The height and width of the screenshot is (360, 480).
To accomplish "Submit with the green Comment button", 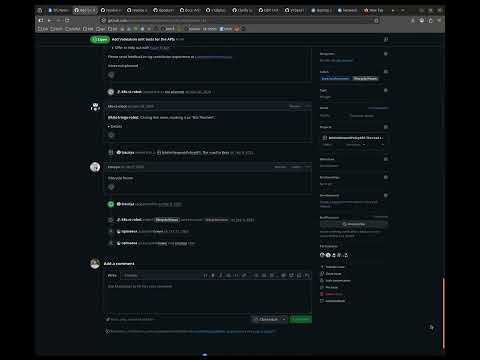I will point(301,319).
